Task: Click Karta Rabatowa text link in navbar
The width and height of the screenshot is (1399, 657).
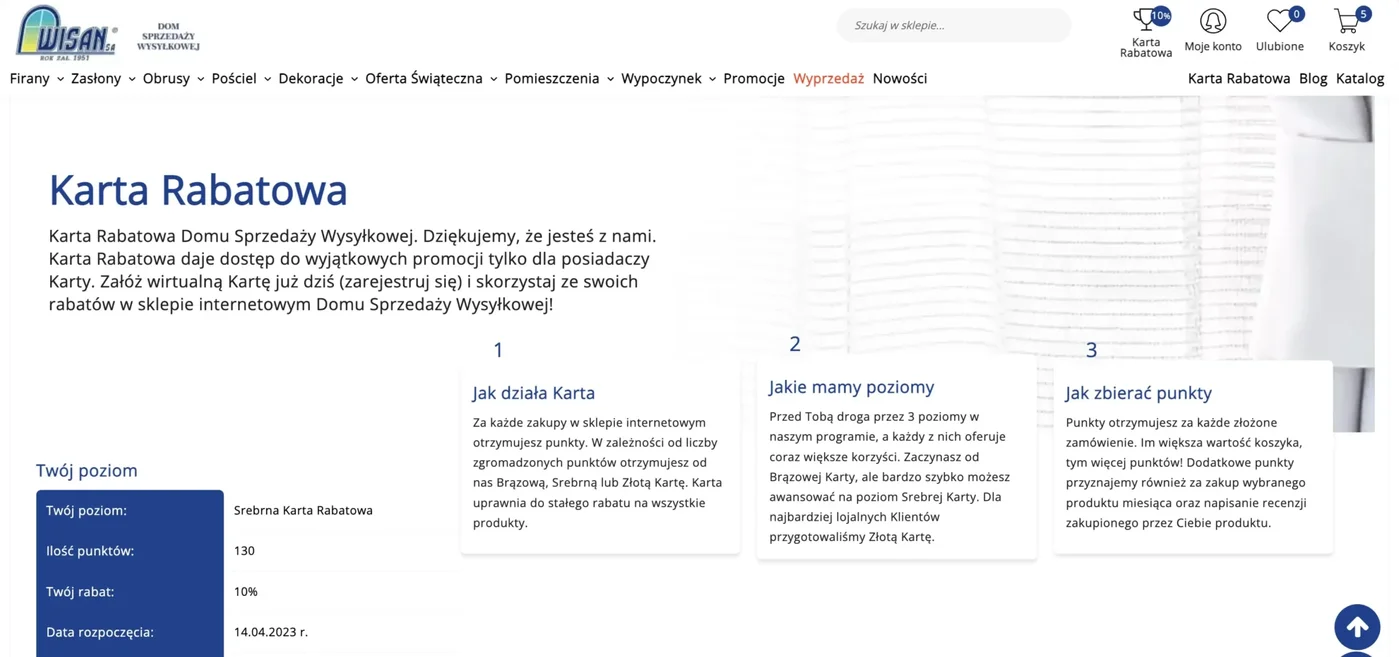Action: pos(1239,78)
